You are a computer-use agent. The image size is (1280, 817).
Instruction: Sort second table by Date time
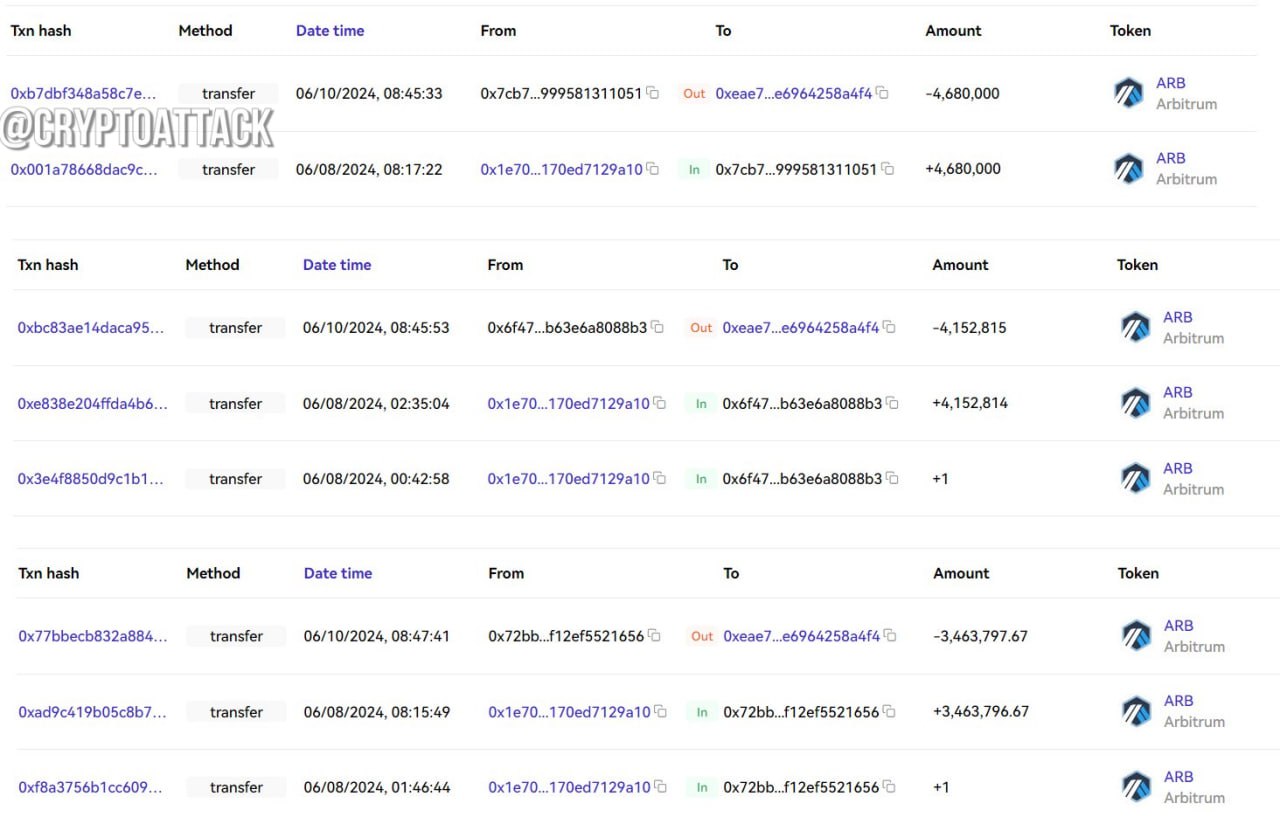pyautogui.click(x=337, y=264)
